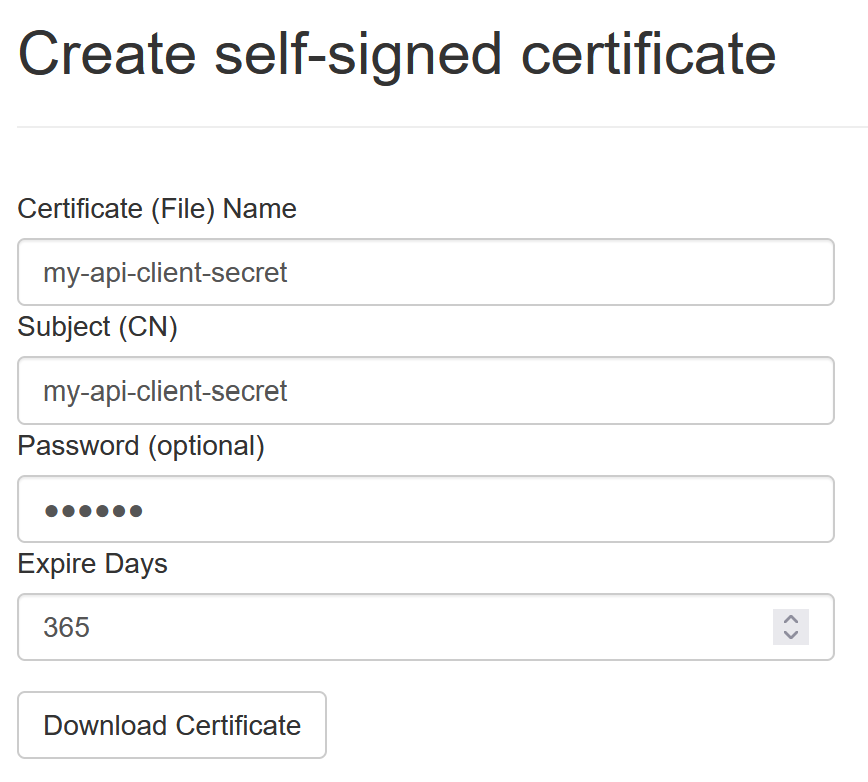The height and width of the screenshot is (782, 868).
Task: Decrease Expire Days with the down arrow
Action: 791,635
